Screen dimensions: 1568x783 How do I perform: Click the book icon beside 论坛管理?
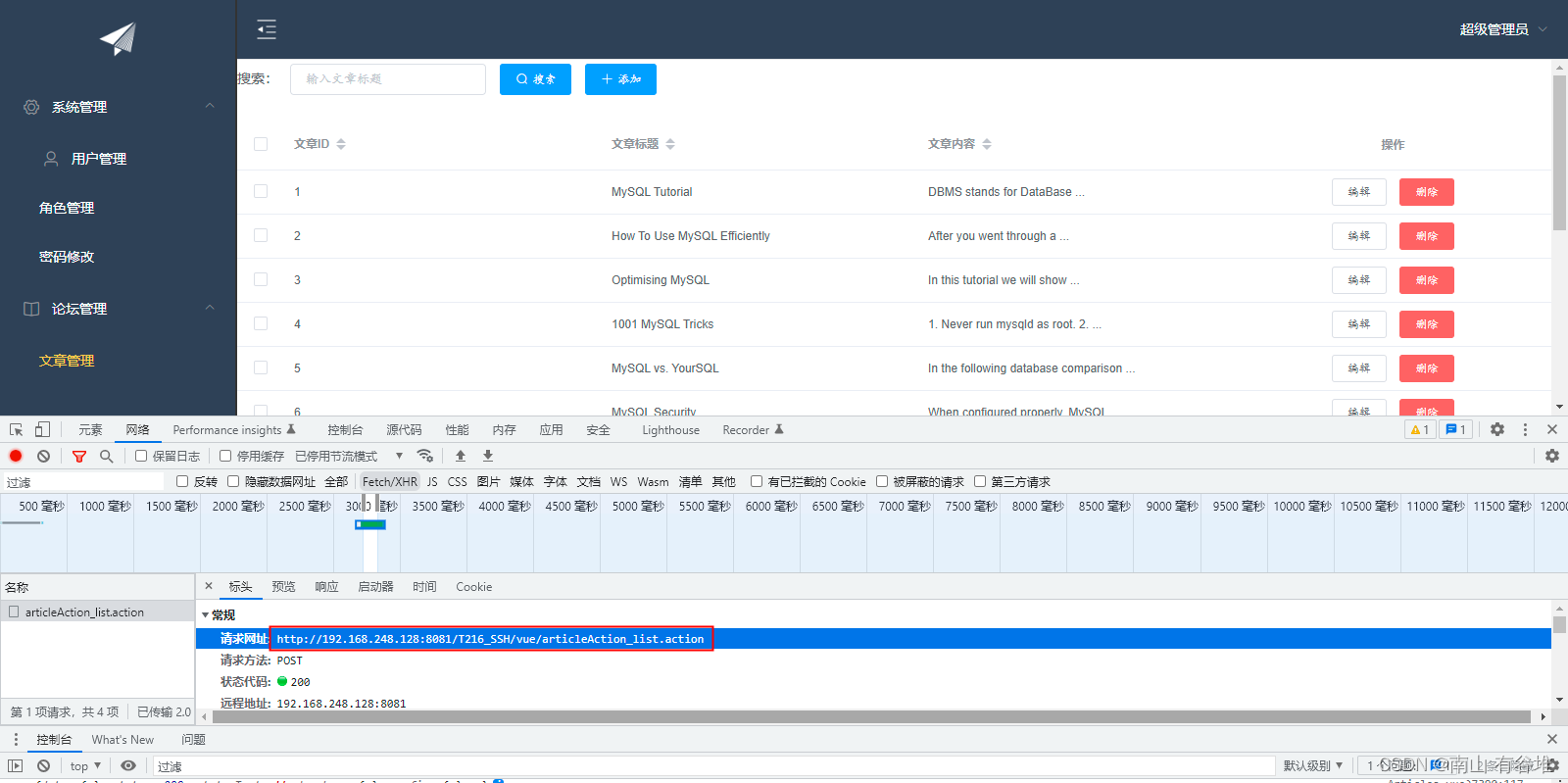[31, 309]
